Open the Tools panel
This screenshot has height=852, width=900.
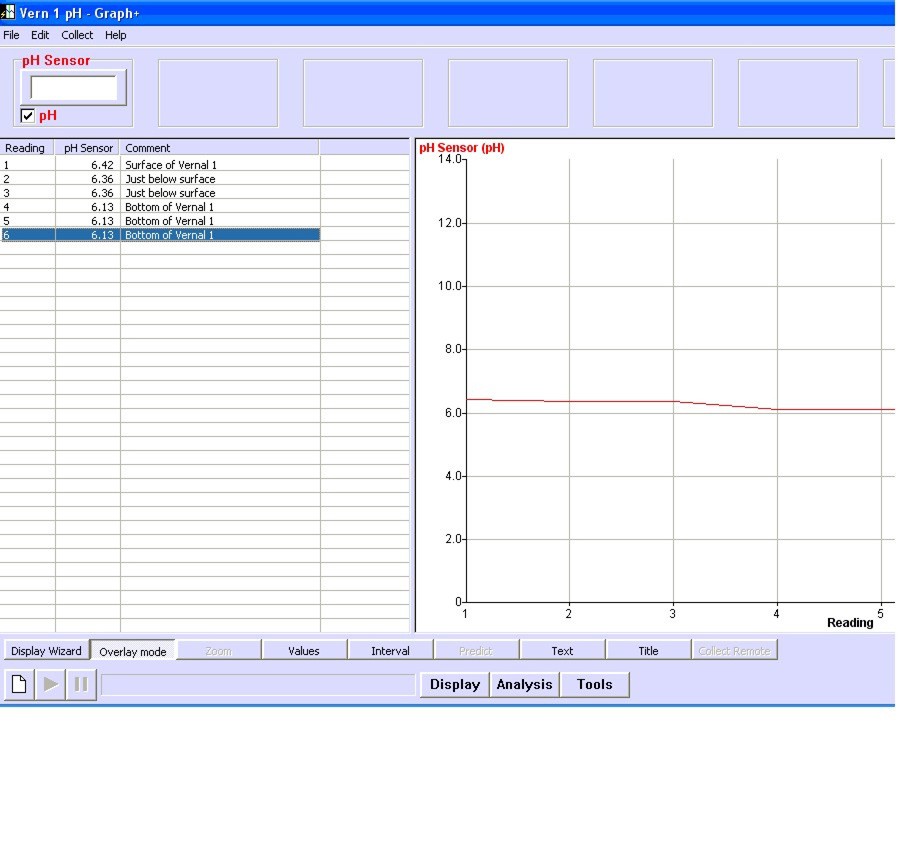coord(594,684)
